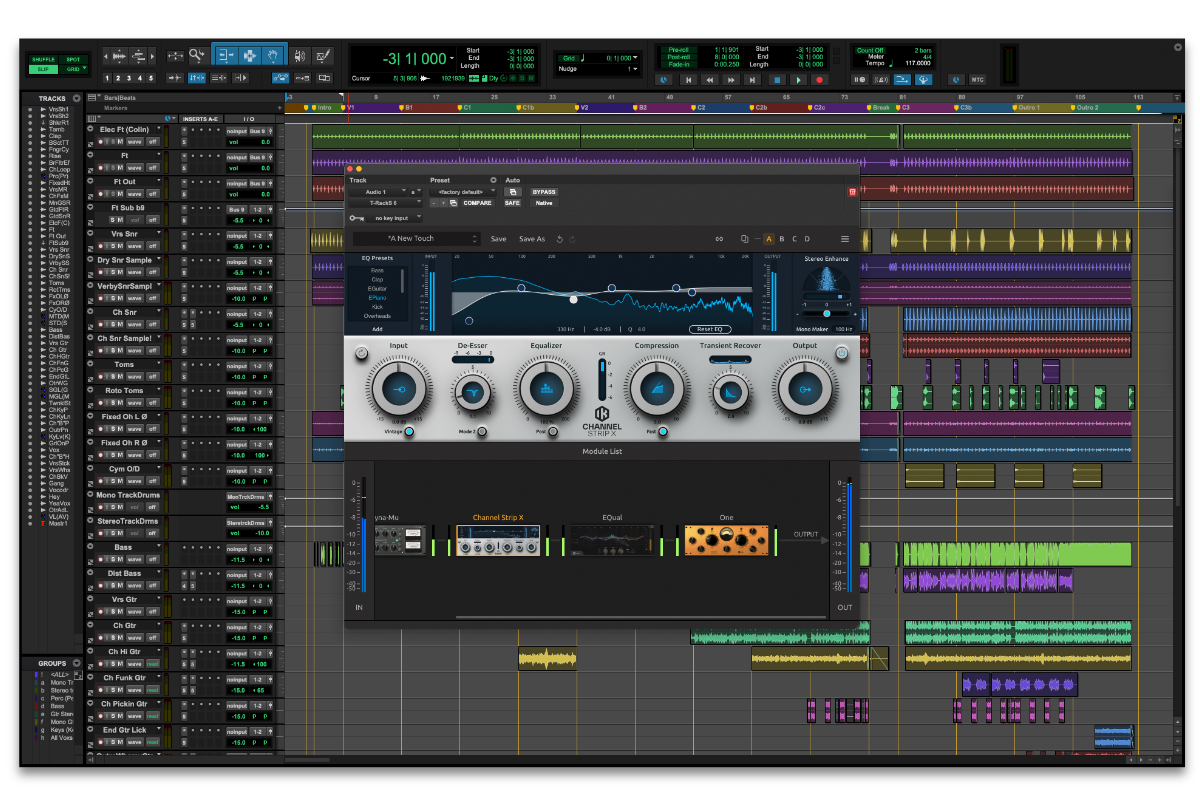Select the EQual module thumbnail
Image resolution: width=1200 pixels, height=800 pixels.
[613, 541]
